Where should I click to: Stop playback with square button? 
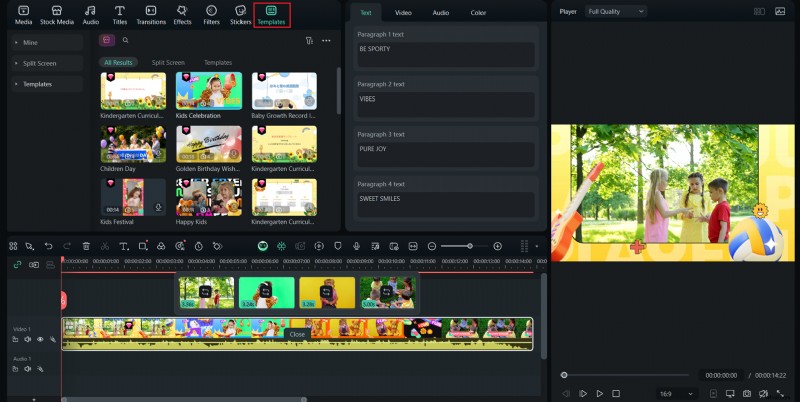pos(616,394)
